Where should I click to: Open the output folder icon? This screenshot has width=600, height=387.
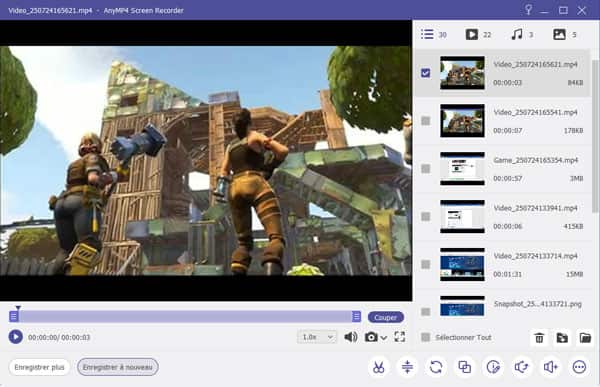(585, 338)
